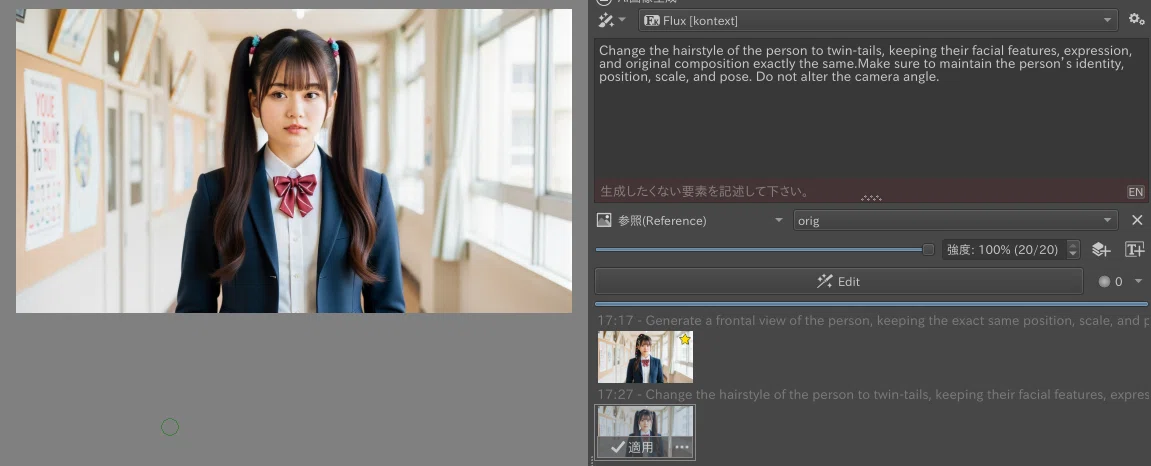Toggle the star on the 17:17 result
This screenshot has width=1151, height=466.
(685, 339)
